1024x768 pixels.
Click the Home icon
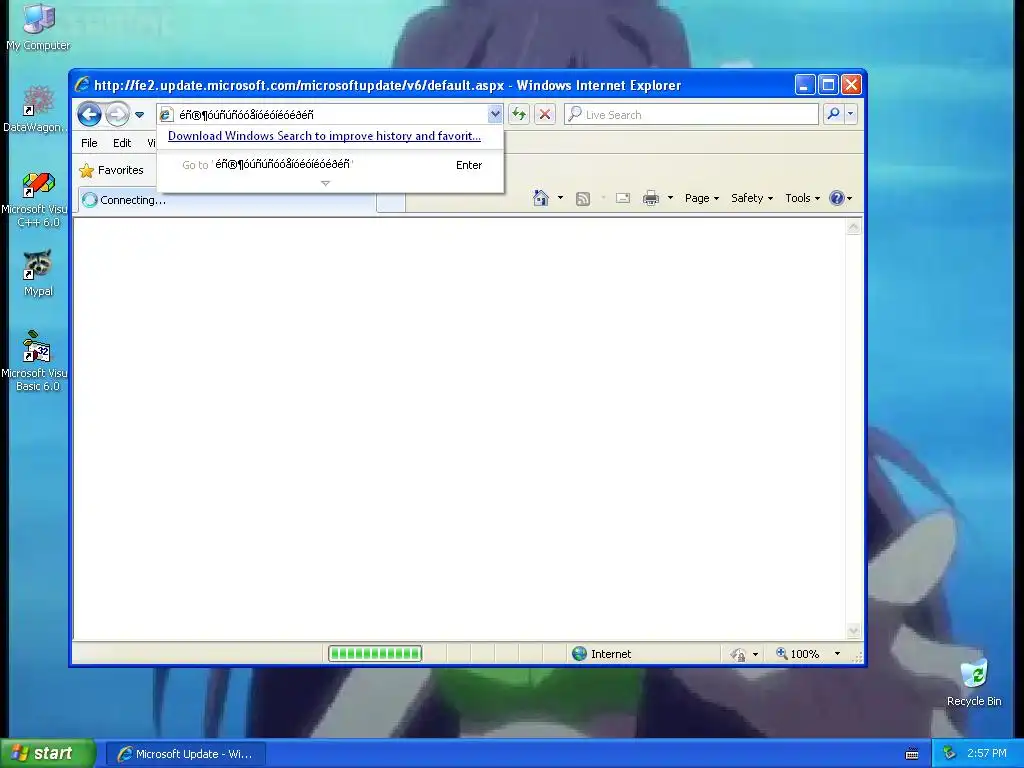[x=541, y=198]
